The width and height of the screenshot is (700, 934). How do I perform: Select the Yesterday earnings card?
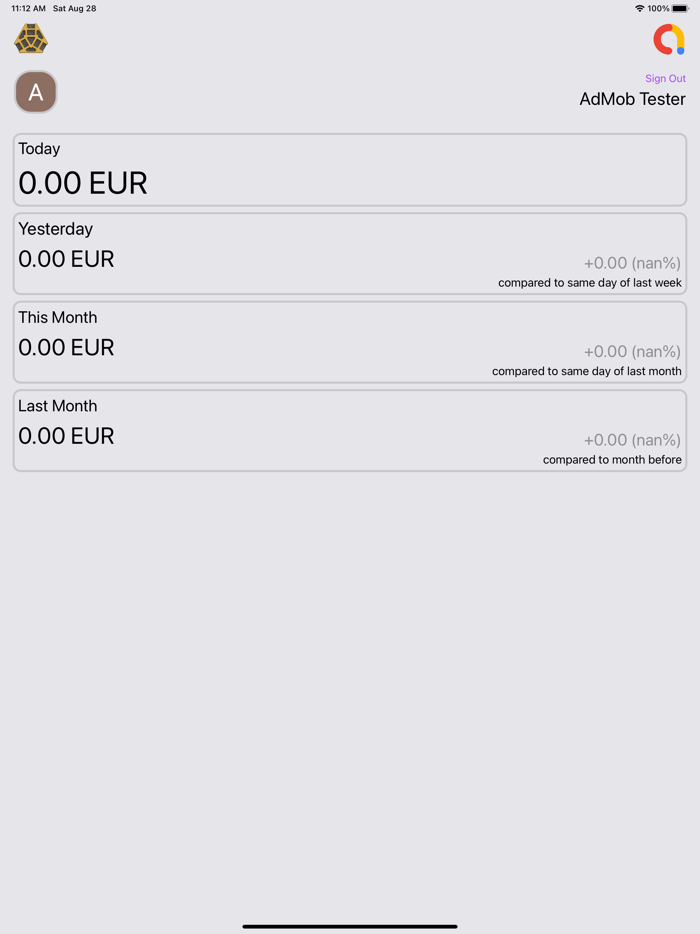(349, 252)
